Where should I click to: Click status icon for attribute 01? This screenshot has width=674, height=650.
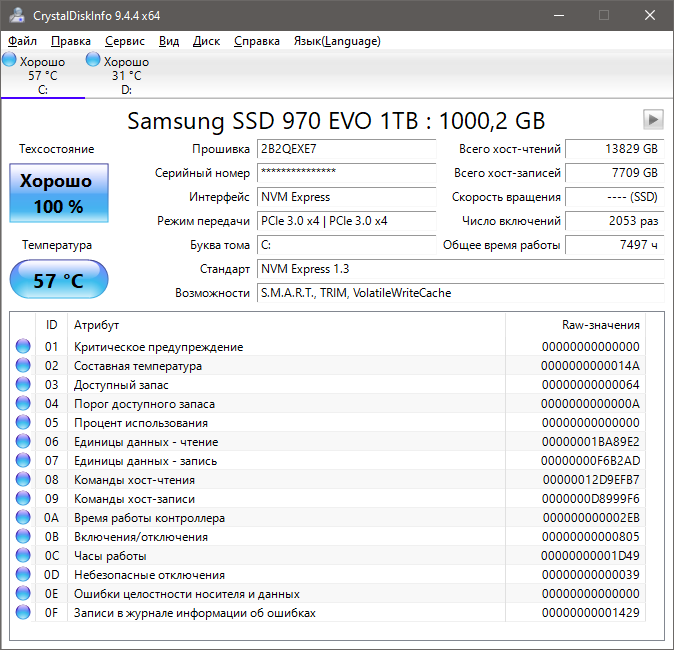click(23, 346)
